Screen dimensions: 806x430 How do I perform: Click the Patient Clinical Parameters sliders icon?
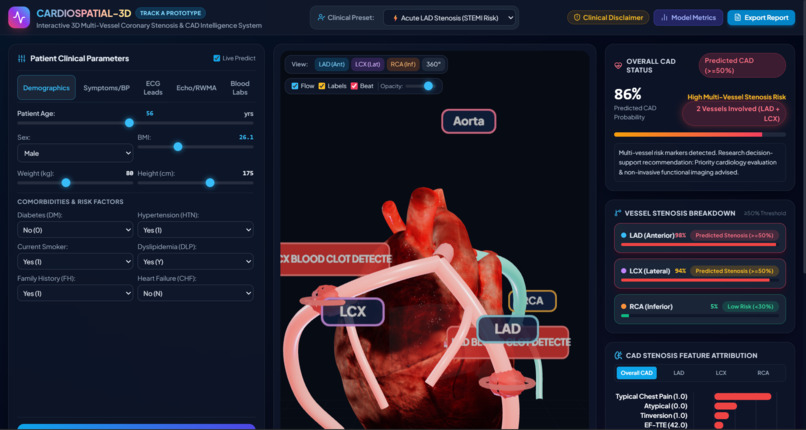click(x=22, y=59)
